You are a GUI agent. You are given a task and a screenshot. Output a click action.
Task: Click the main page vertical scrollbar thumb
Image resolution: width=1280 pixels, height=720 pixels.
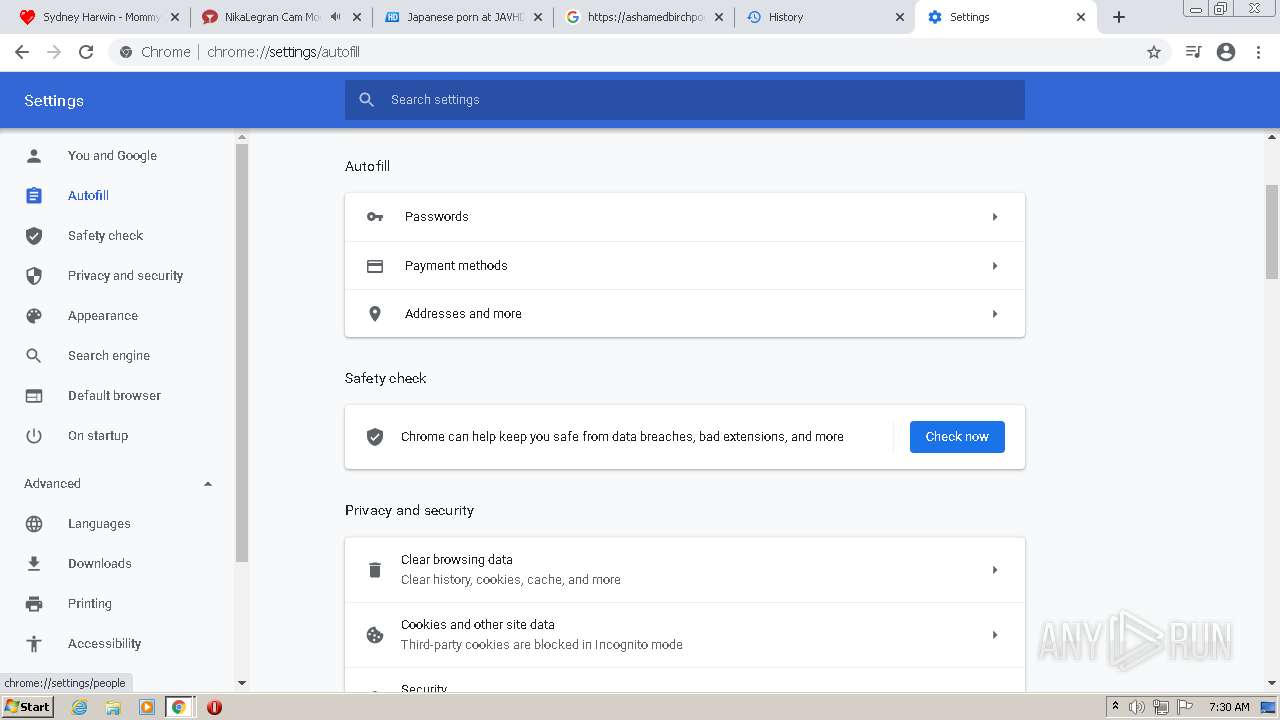coord(1272,231)
